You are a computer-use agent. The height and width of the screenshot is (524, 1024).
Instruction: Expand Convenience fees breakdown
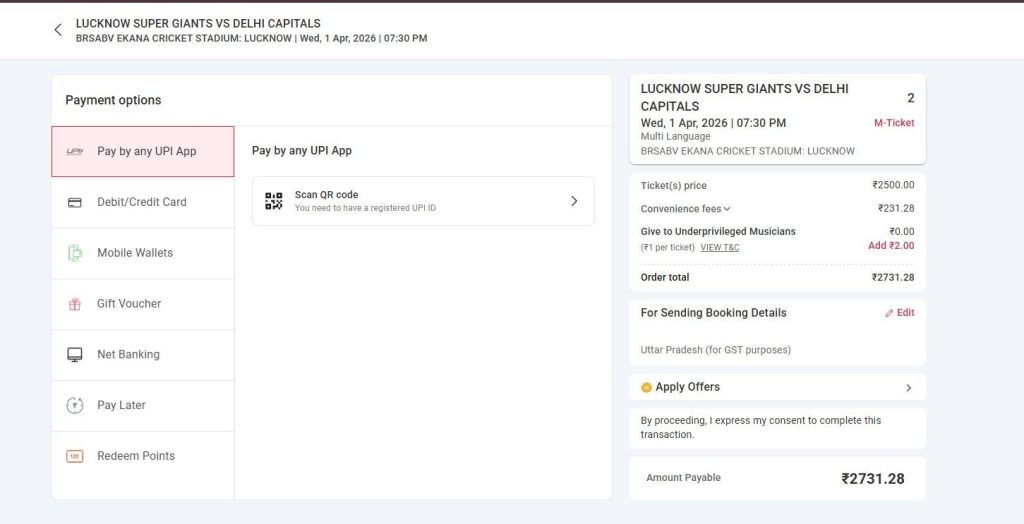click(x=727, y=209)
